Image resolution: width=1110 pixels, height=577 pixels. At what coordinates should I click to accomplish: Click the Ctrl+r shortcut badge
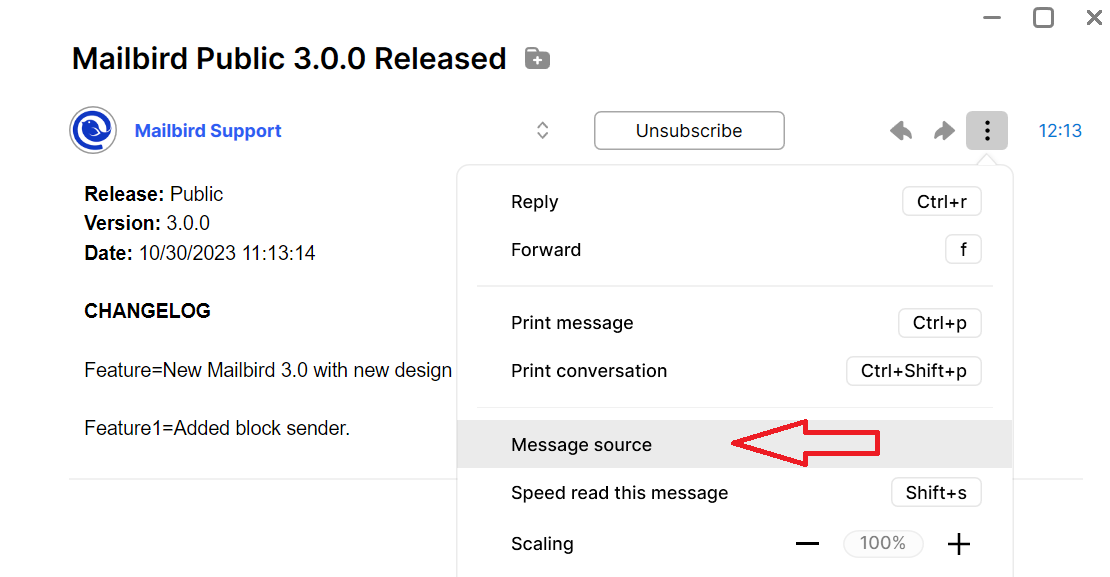[x=942, y=202]
